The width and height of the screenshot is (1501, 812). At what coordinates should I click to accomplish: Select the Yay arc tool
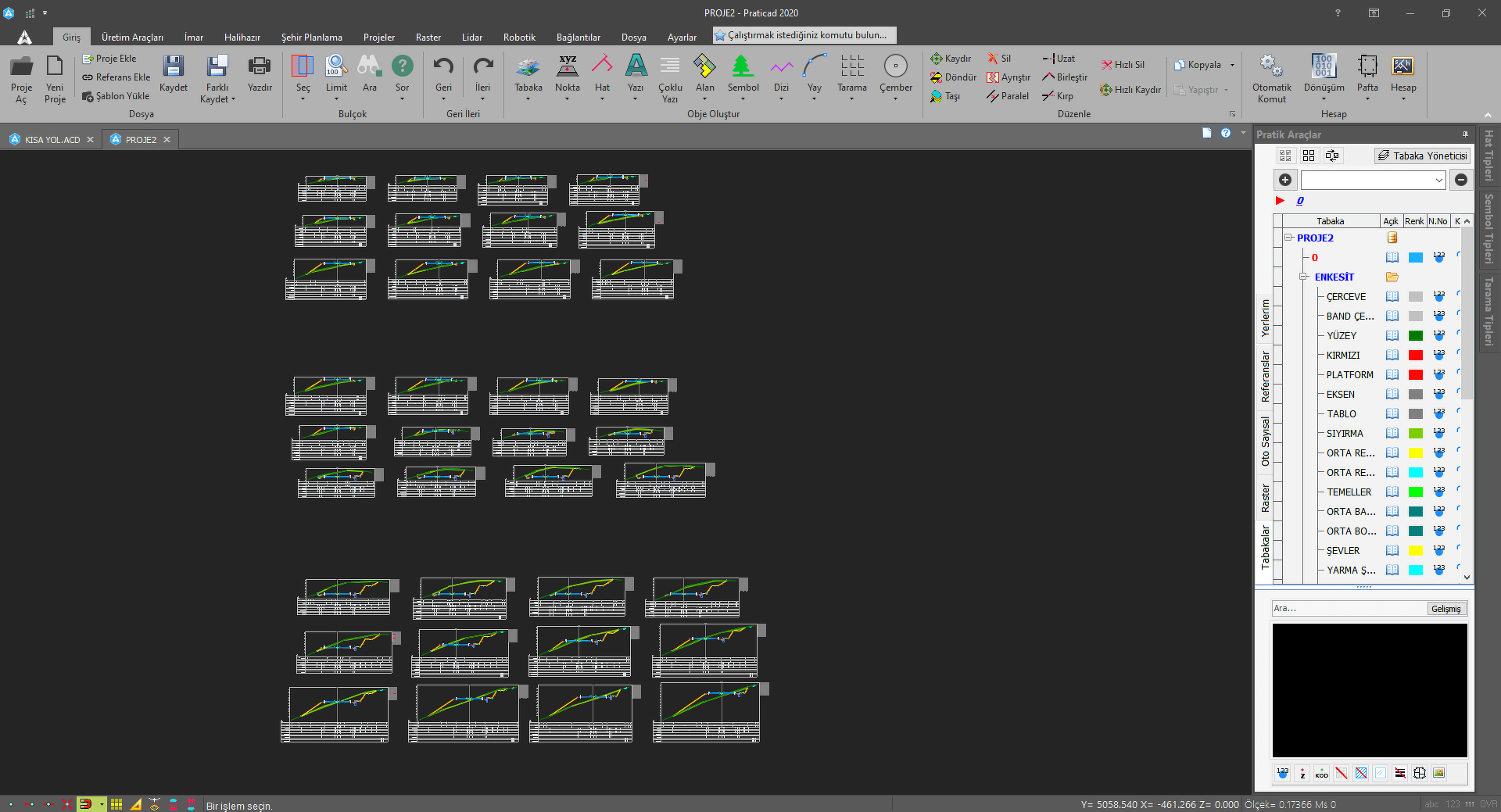click(814, 68)
